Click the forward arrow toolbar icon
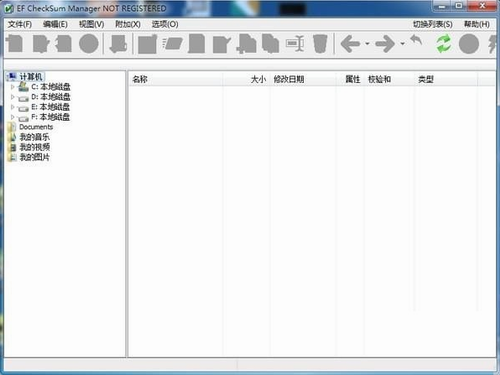Screen dimensions: 500x375 (x=385, y=44)
